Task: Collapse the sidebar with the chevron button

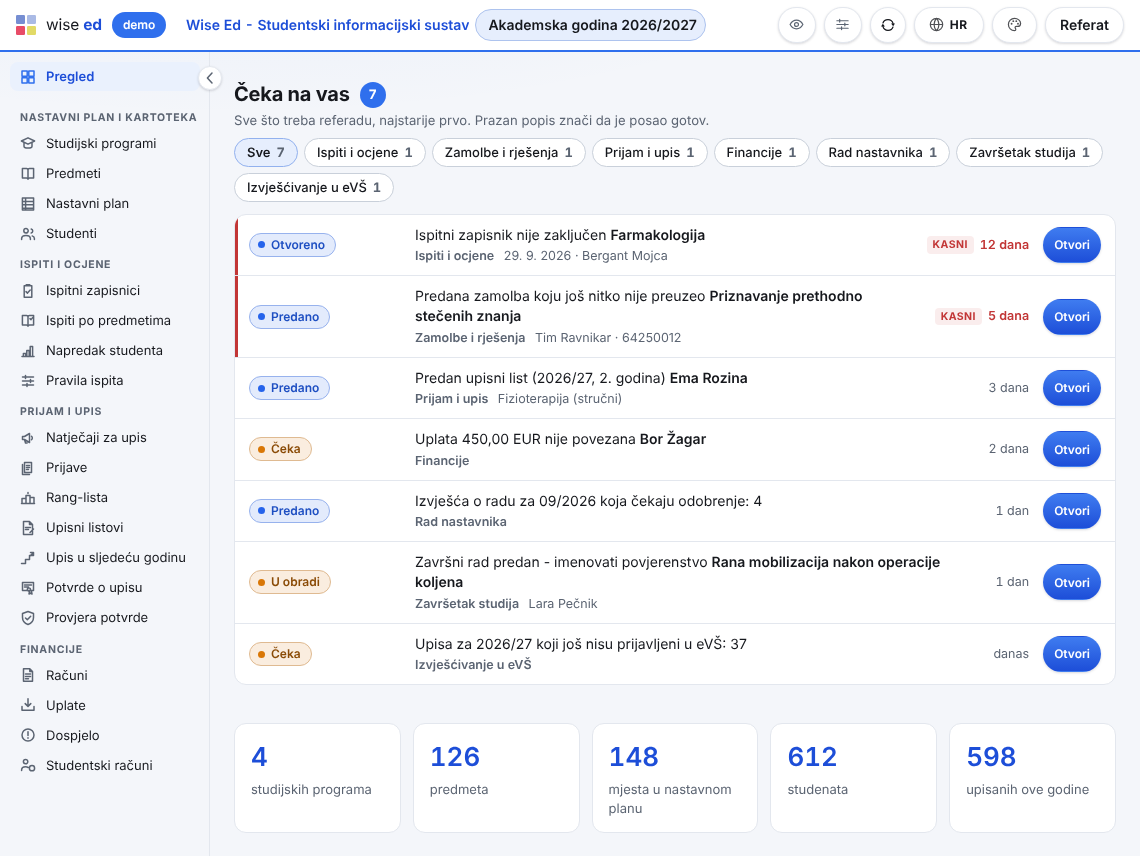Action: [209, 78]
